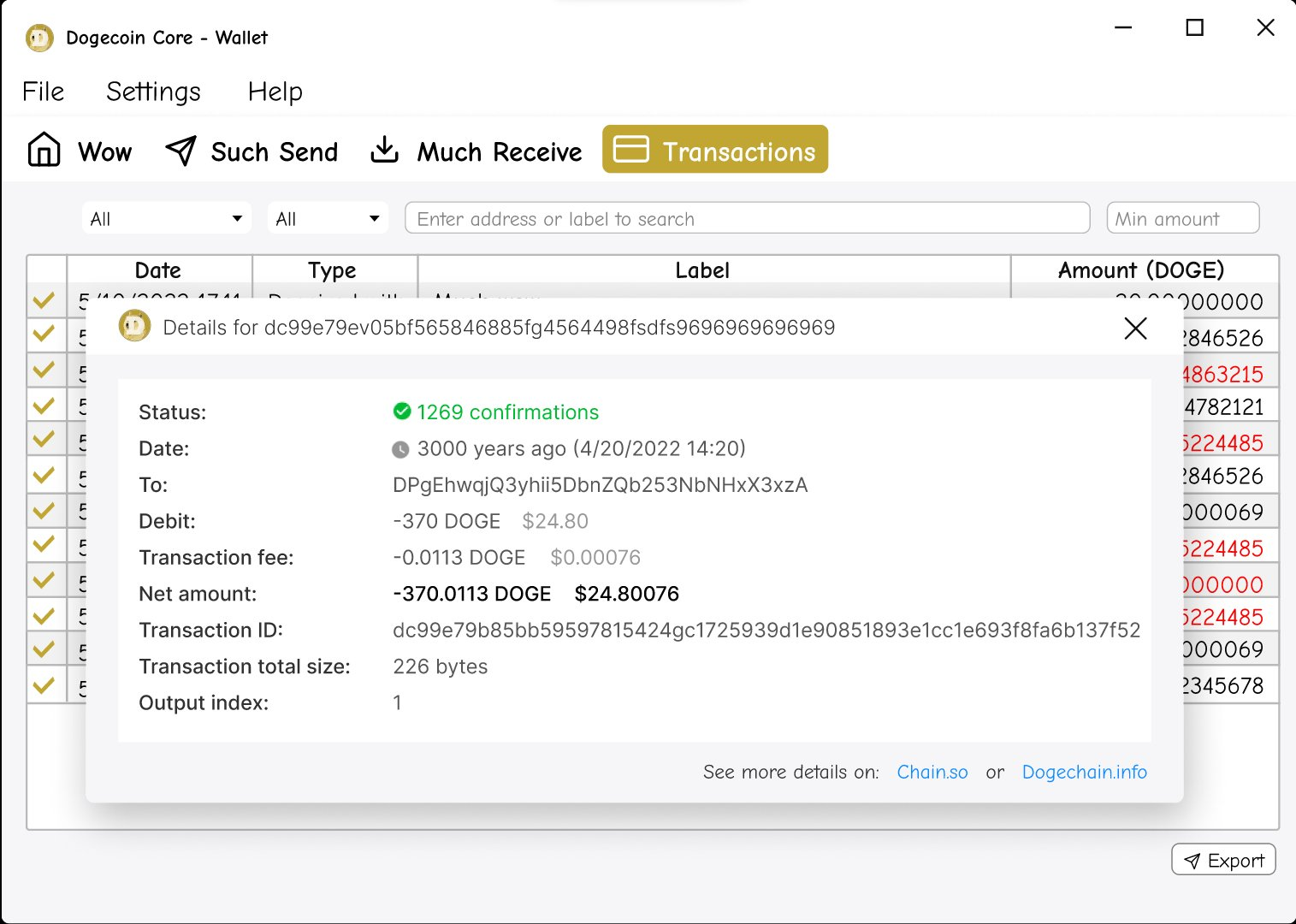Click the green confirmations checkmark icon
Screen dimensions: 1296x924
coord(402,412)
